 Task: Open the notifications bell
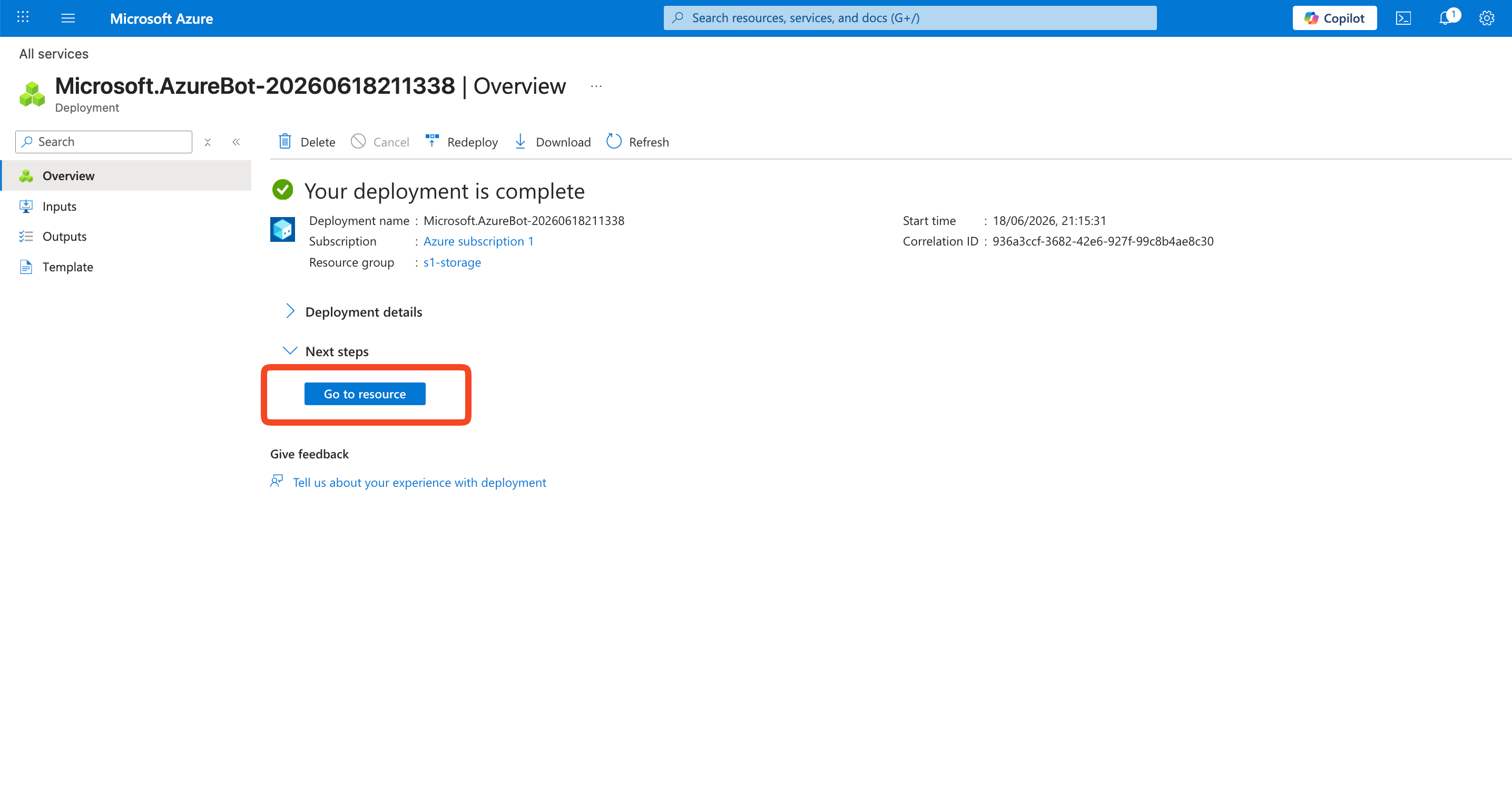coord(1446,18)
